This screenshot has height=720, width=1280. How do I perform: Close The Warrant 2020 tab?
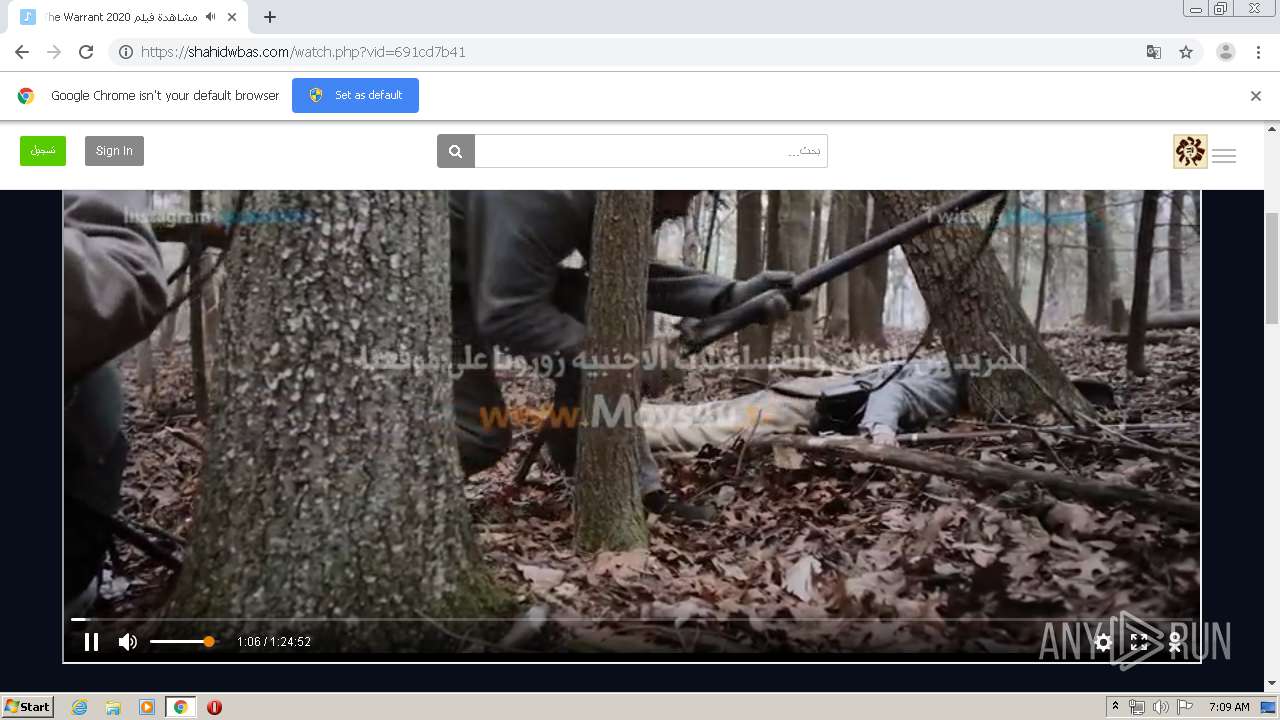233,17
